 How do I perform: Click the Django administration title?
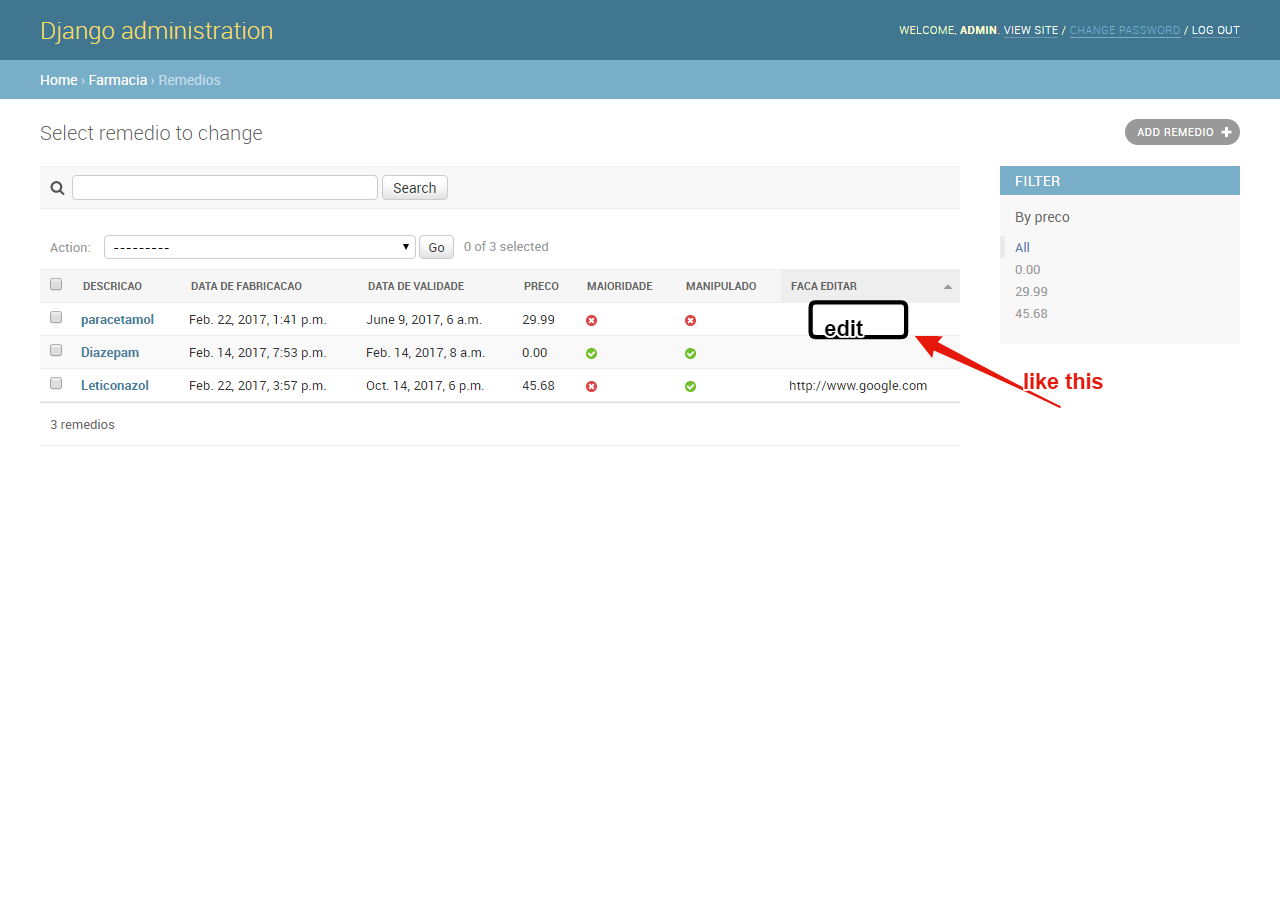point(157,31)
